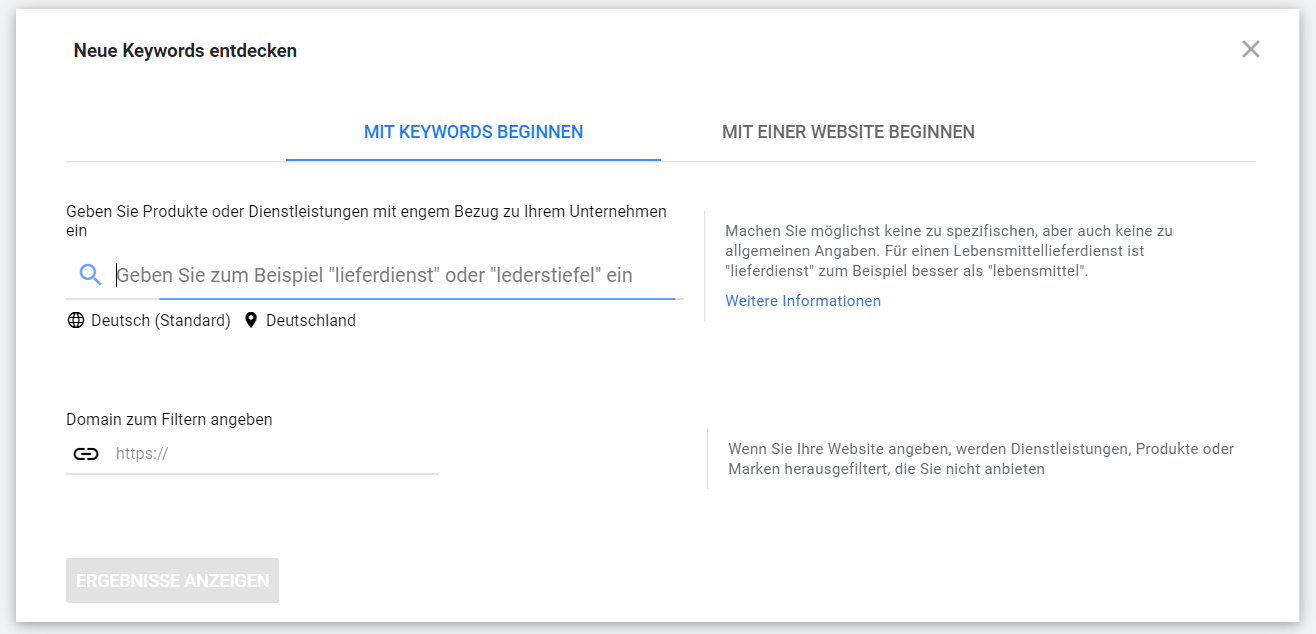Click the globe icon beside Deutsch (Standard)
The image size is (1316, 634).
click(x=75, y=320)
